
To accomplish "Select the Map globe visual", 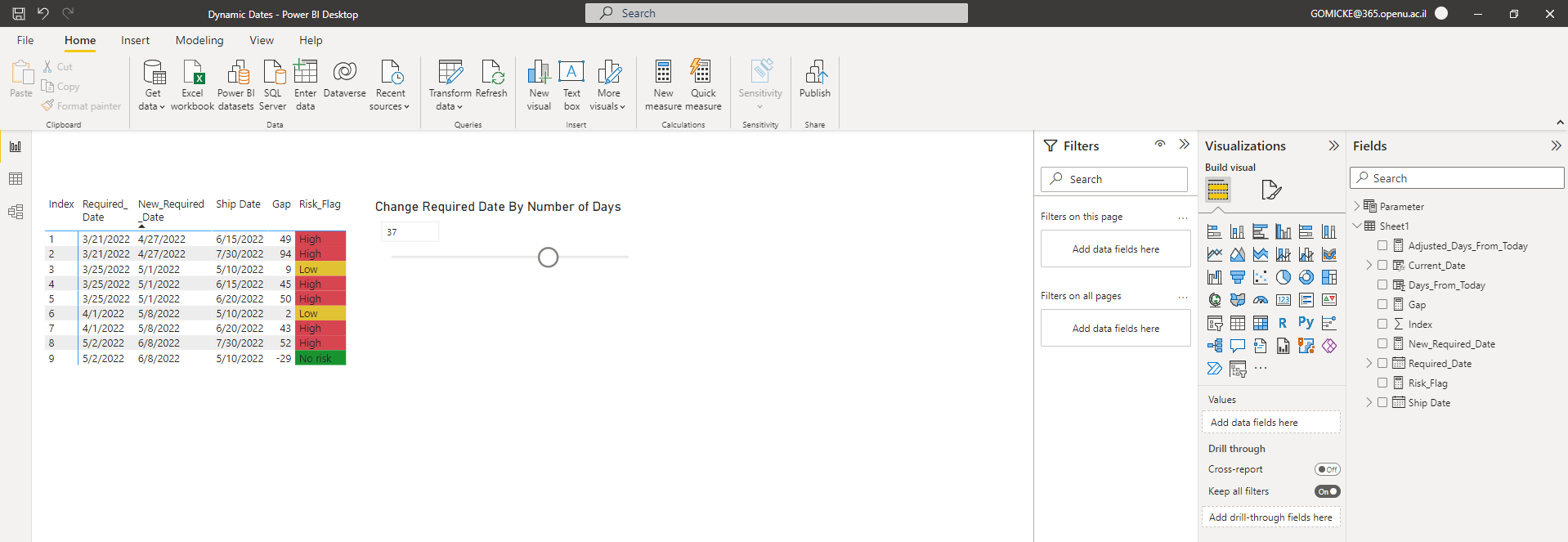I will 1215,300.
